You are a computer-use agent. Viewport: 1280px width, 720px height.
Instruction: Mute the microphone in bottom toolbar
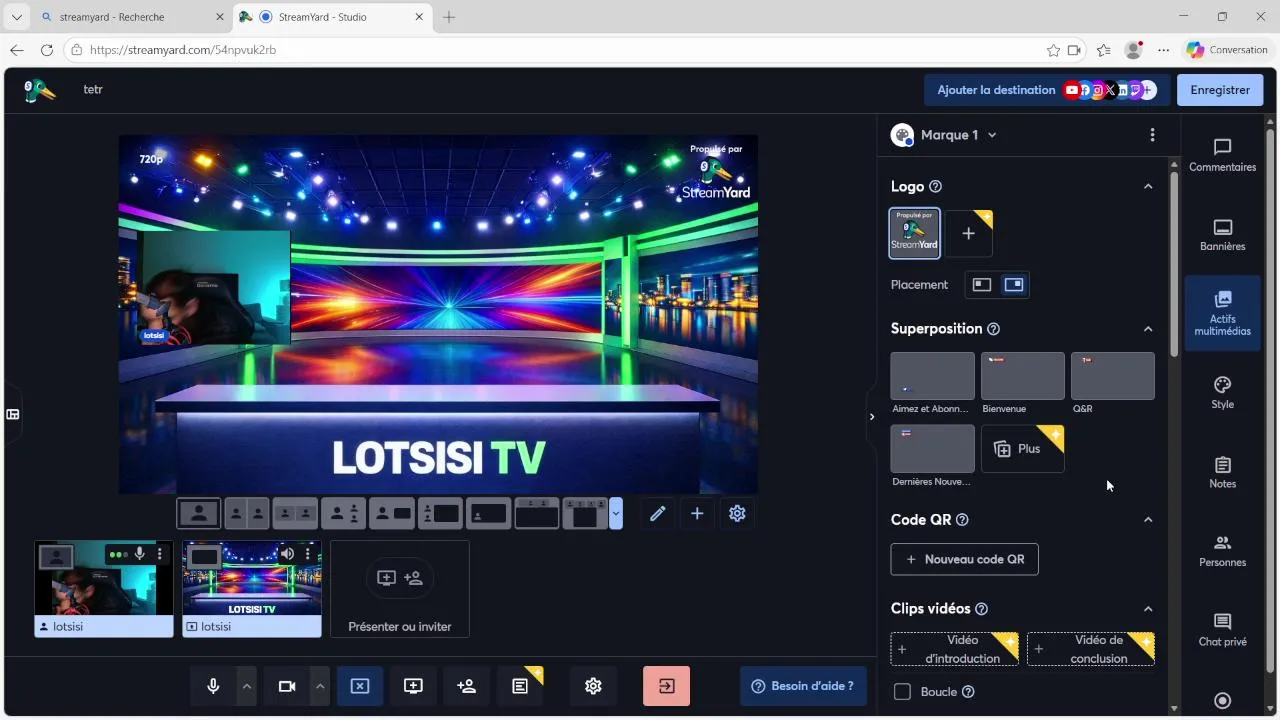tap(213, 686)
